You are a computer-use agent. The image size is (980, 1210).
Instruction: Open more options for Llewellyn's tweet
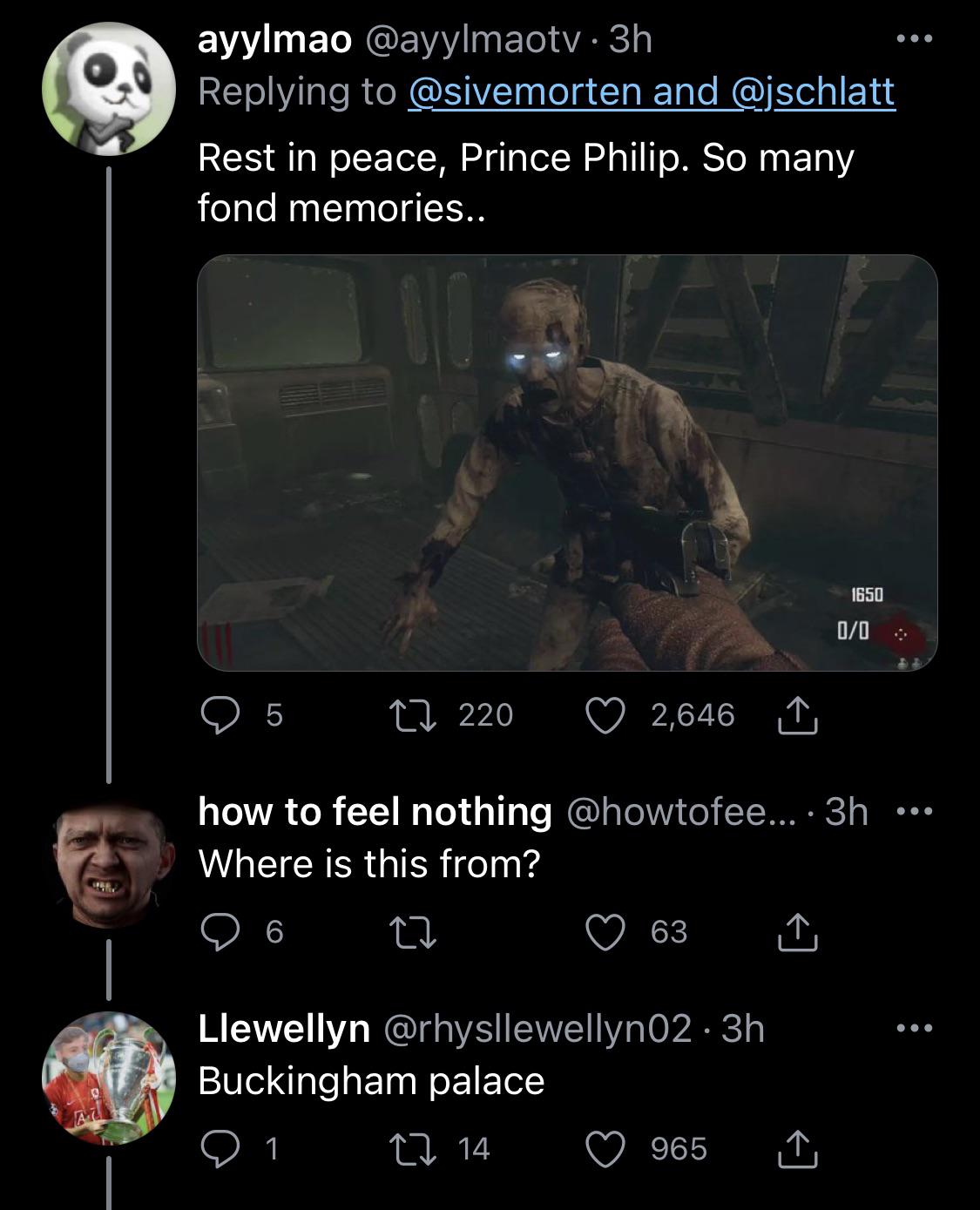pos(915,1029)
